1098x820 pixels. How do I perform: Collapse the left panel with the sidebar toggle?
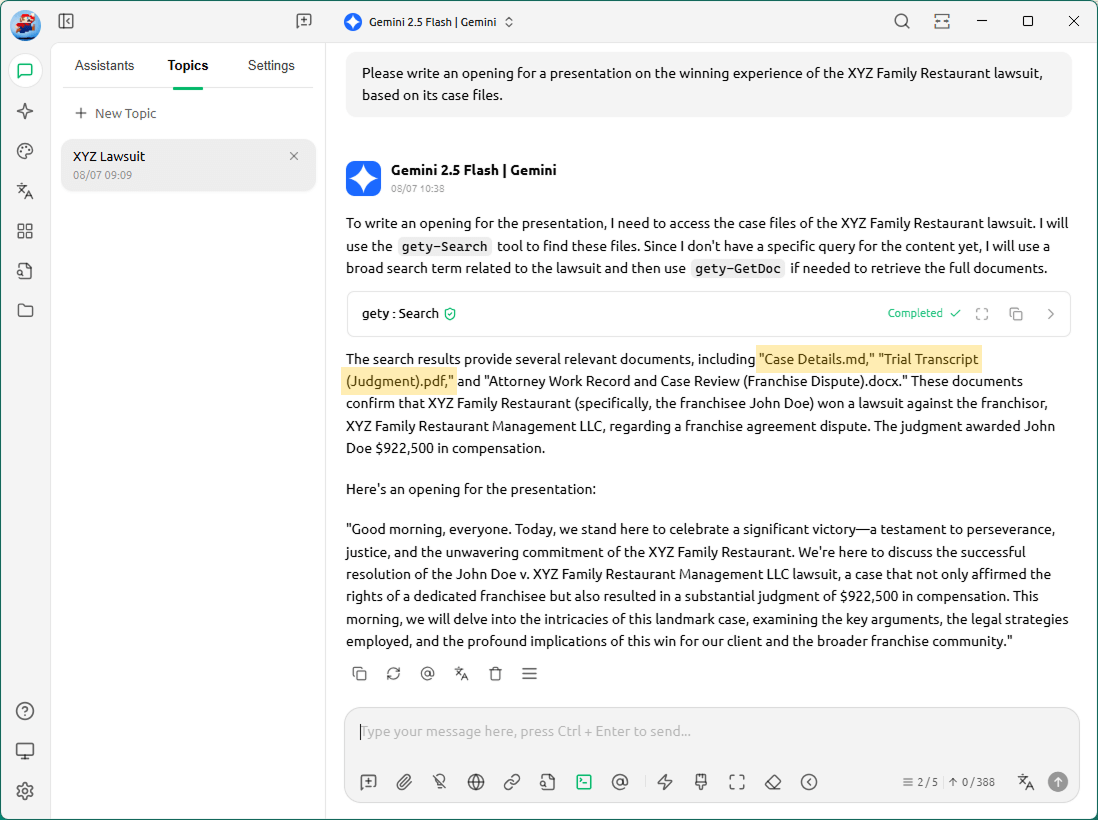click(x=66, y=21)
